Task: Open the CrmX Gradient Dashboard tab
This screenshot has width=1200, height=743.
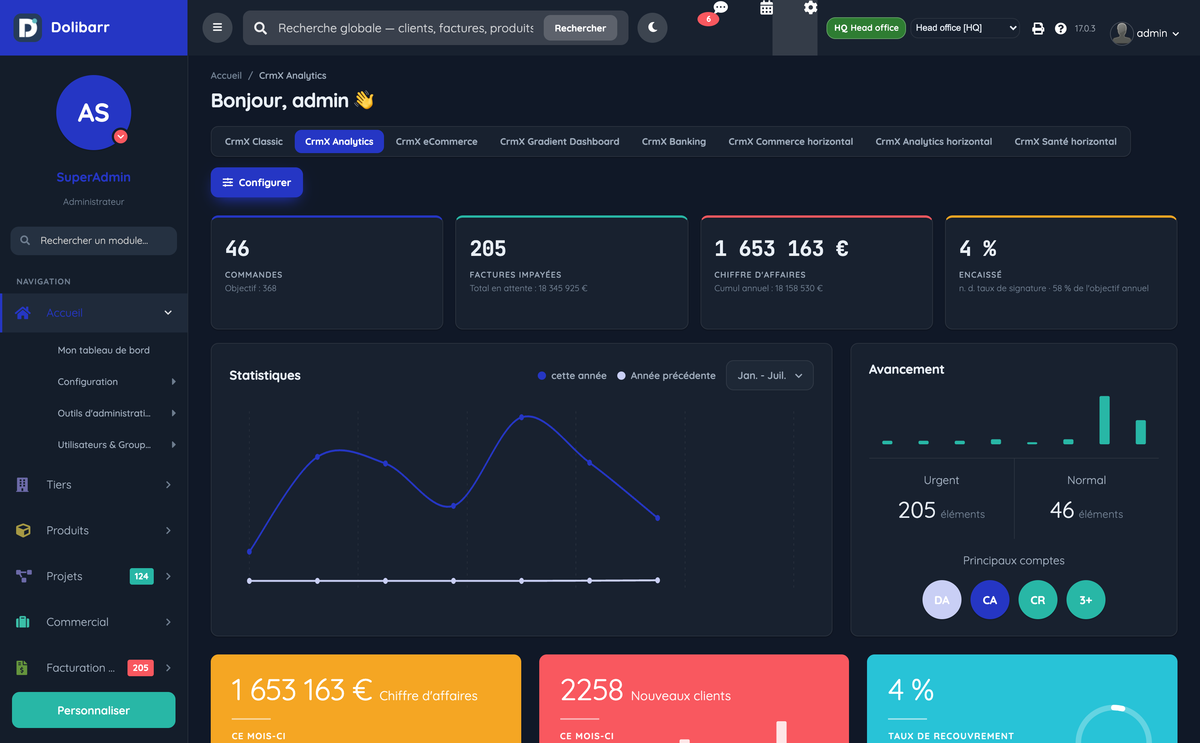Action: [559, 141]
